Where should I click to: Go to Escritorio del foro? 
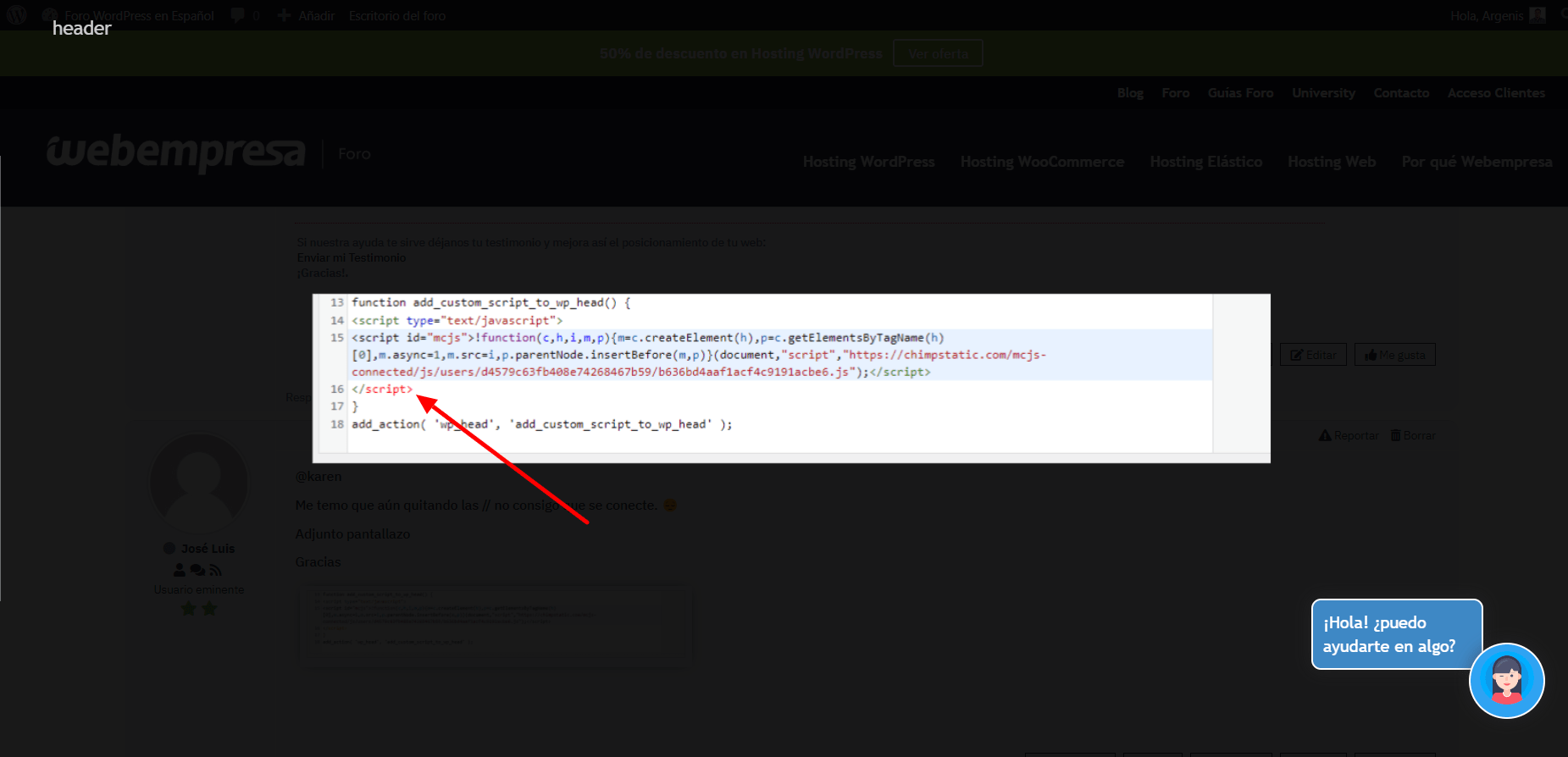397,15
